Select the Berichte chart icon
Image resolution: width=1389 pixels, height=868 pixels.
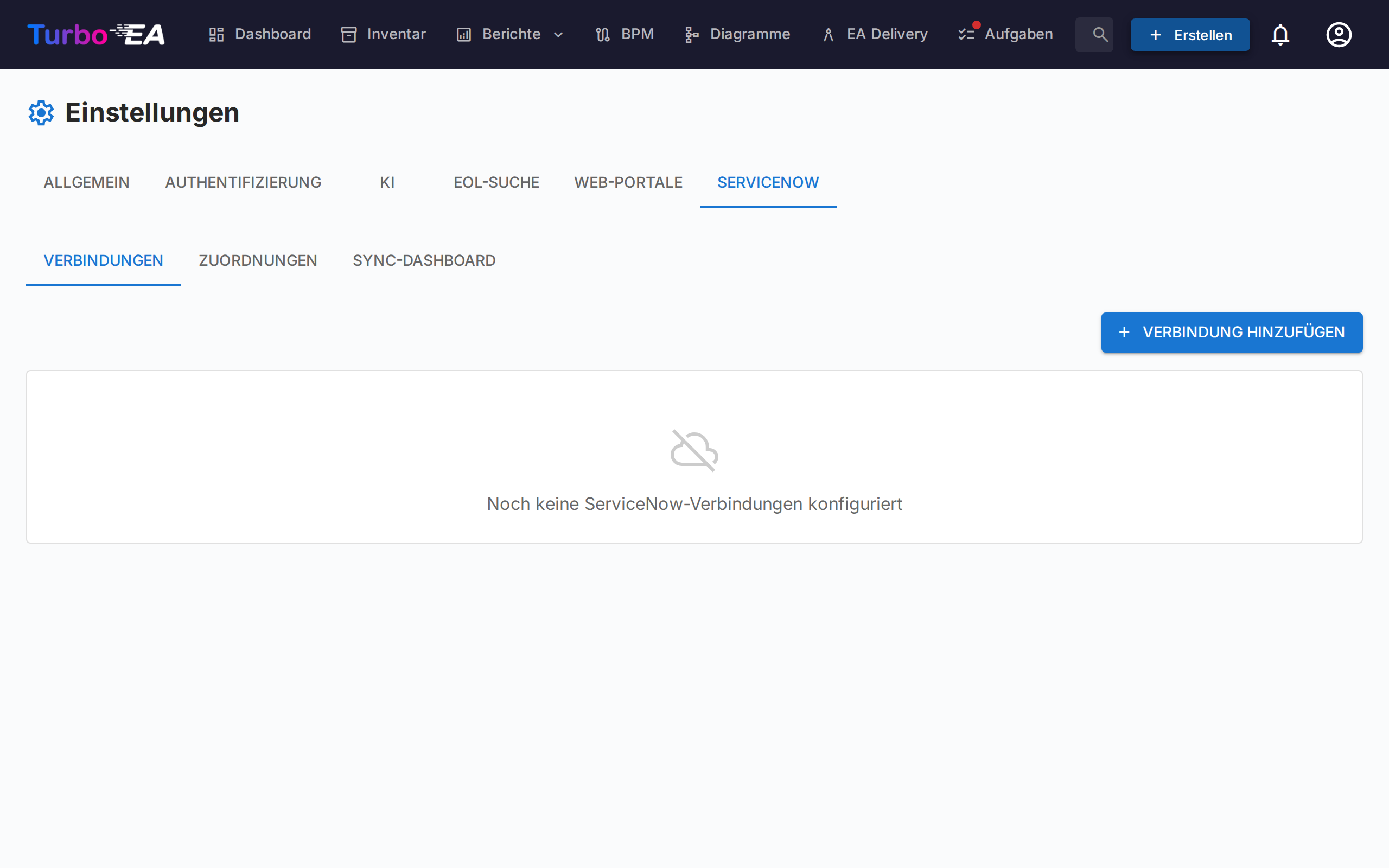pyautogui.click(x=463, y=34)
